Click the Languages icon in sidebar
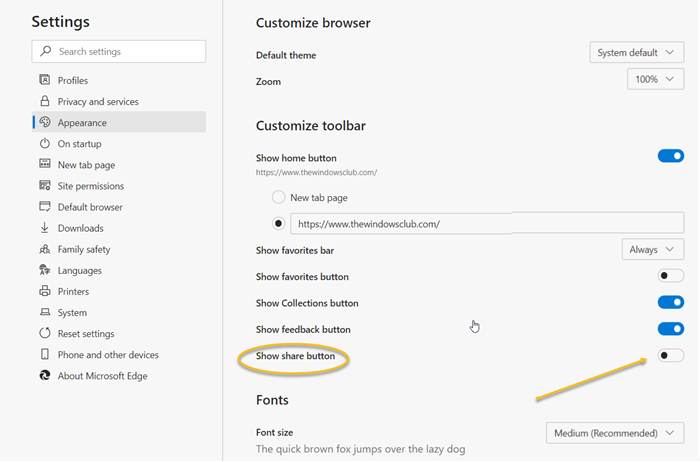The height and width of the screenshot is (462, 700). [x=45, y=270]
